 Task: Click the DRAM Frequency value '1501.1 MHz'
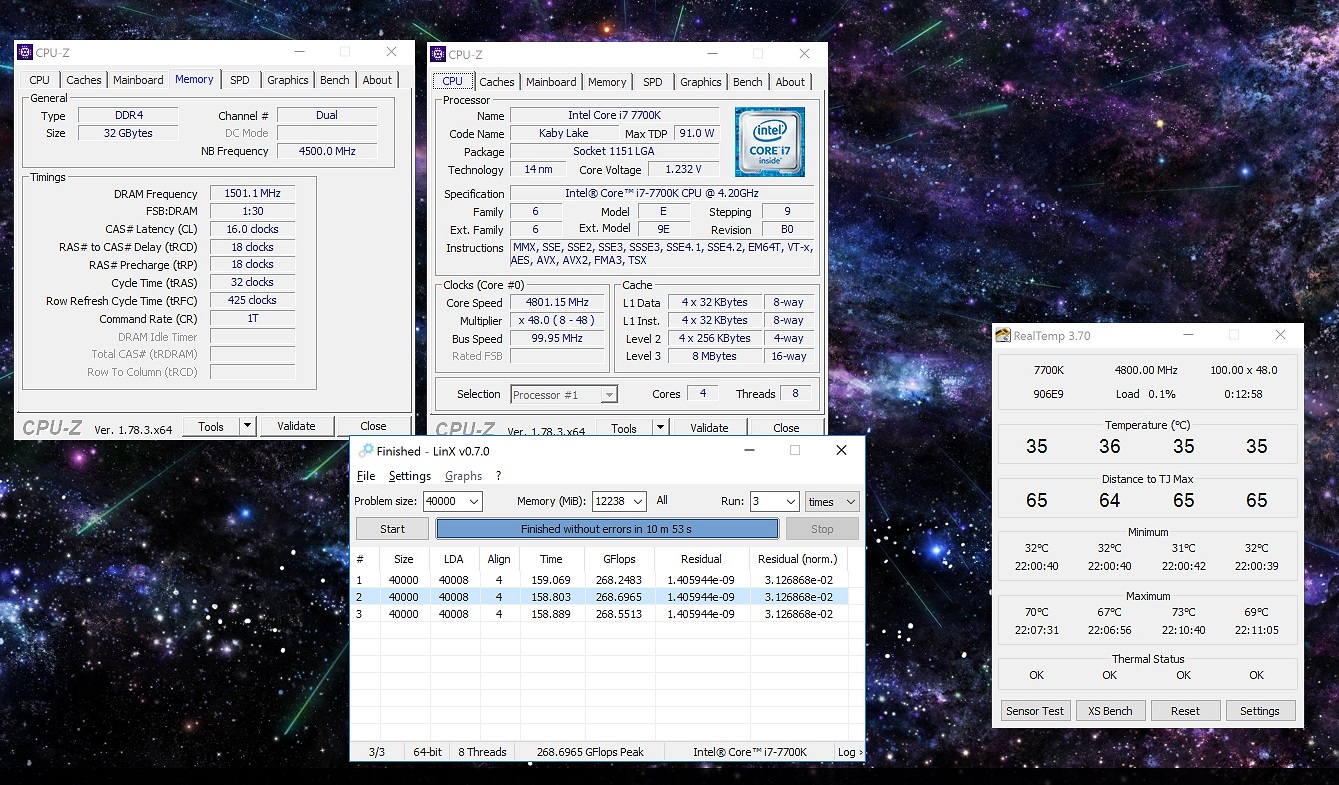252,194
